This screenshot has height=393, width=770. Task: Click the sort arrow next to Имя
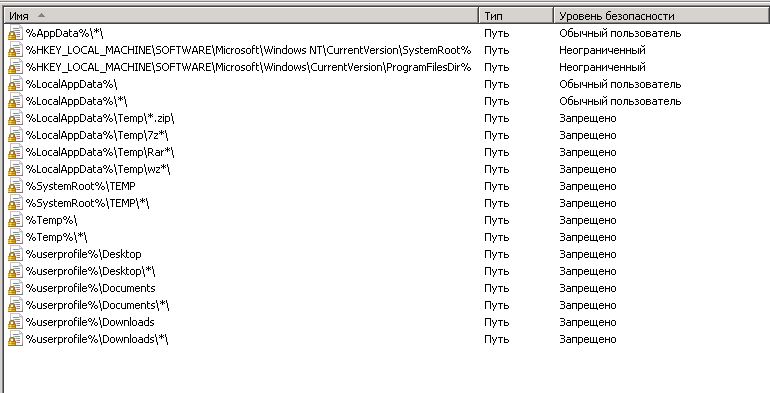click(41, 15)
